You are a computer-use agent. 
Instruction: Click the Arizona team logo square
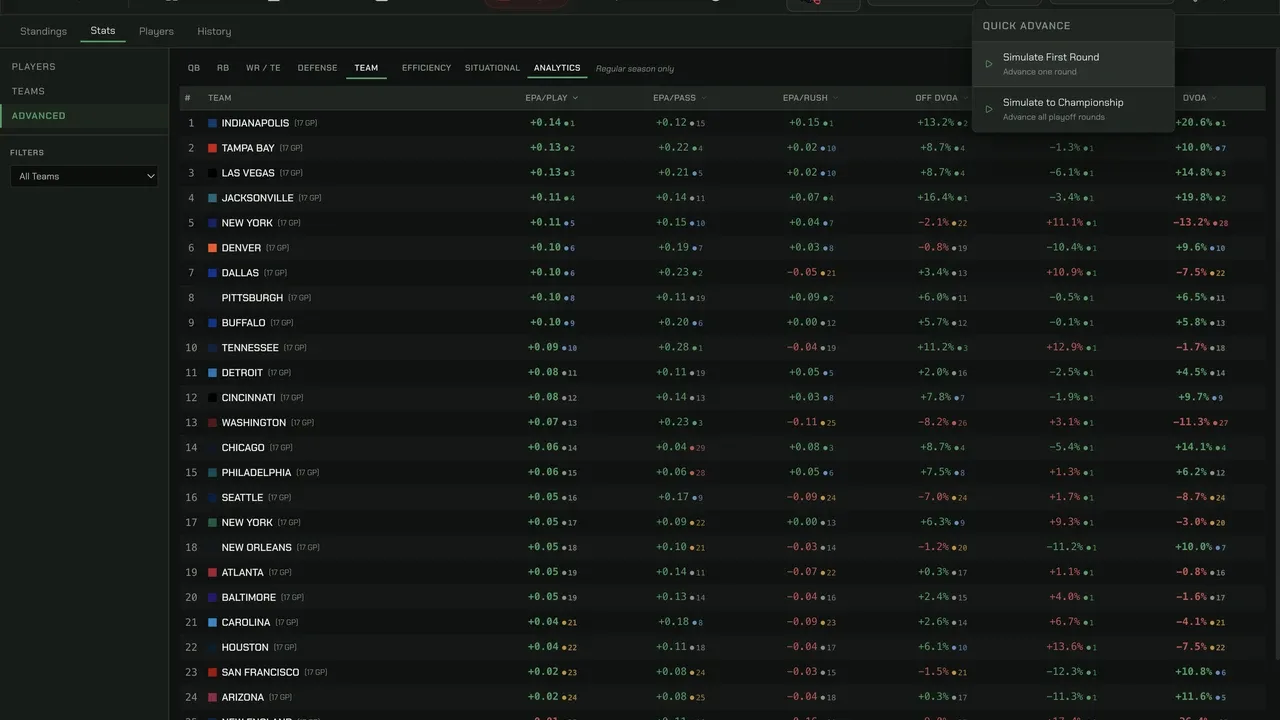[x=212, y=698]
